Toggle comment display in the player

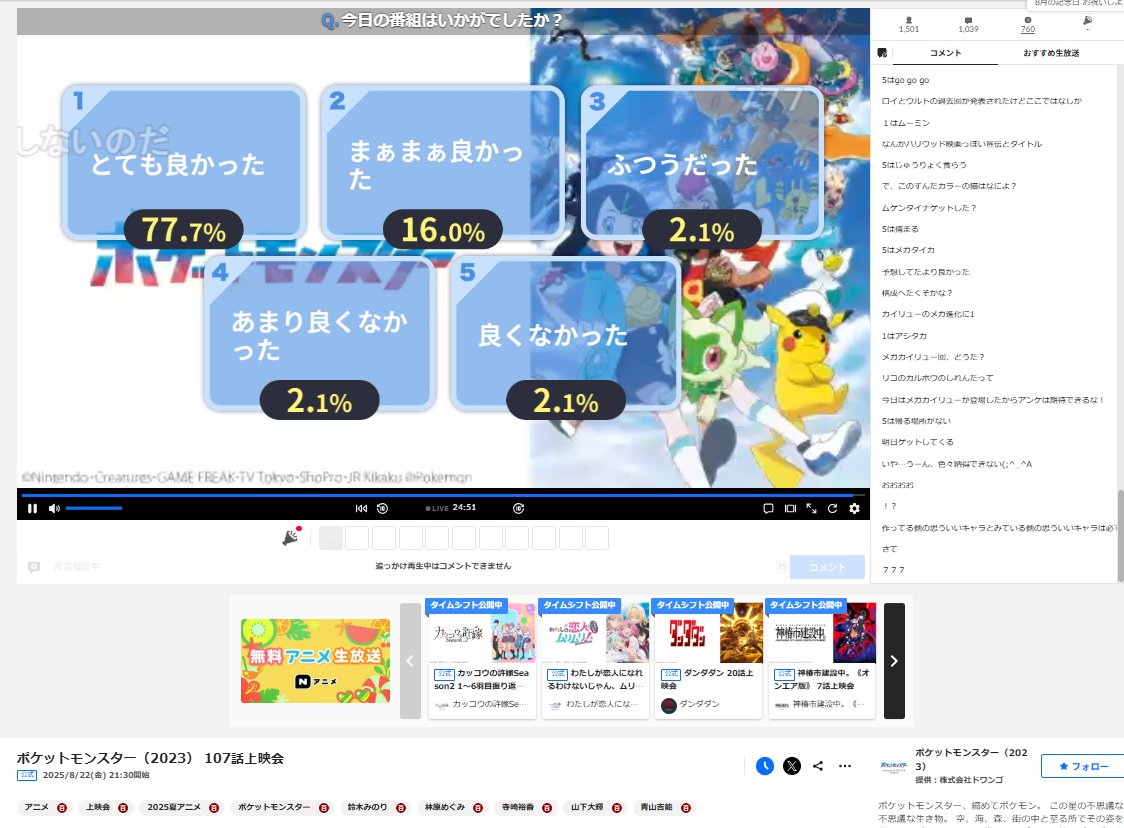tap(768, 508)
